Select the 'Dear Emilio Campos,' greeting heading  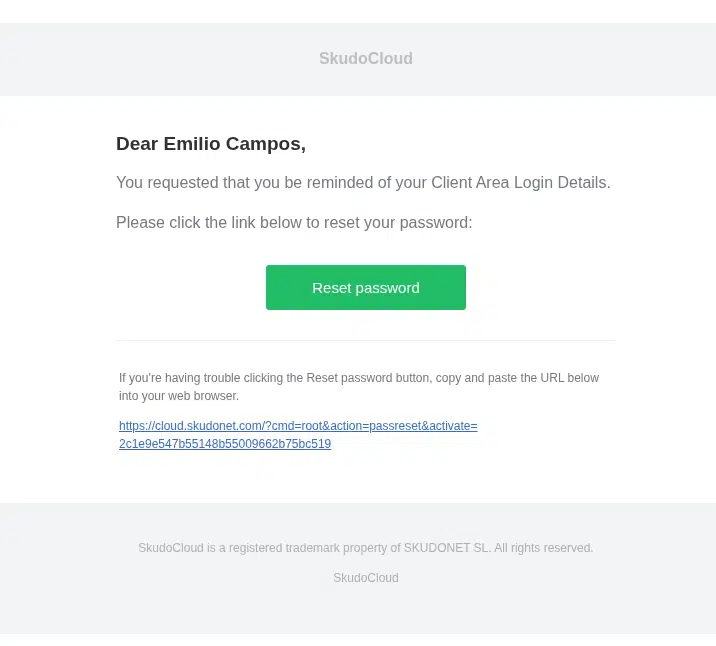click(211, 143)
